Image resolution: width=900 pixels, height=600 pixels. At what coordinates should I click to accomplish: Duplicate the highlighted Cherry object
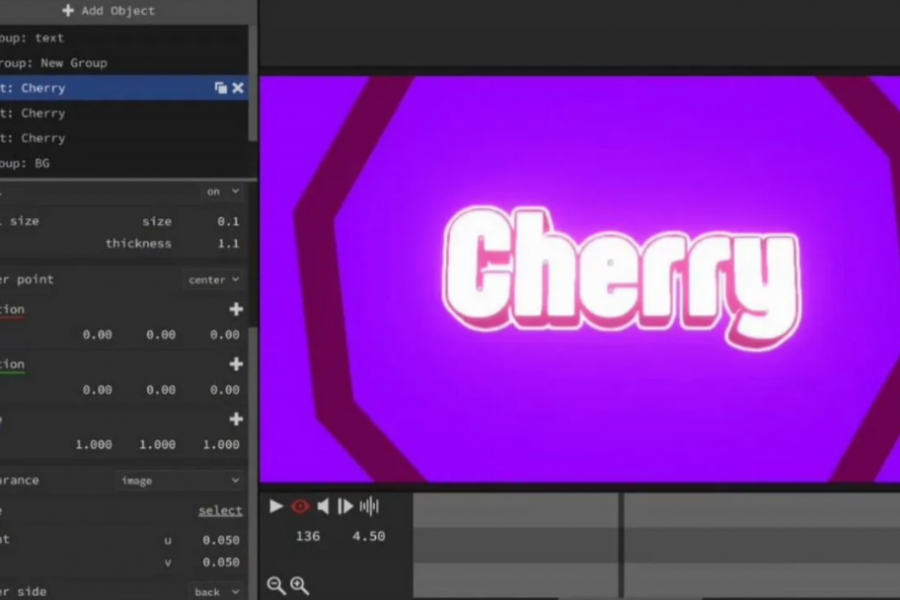(x=220, y=88)
